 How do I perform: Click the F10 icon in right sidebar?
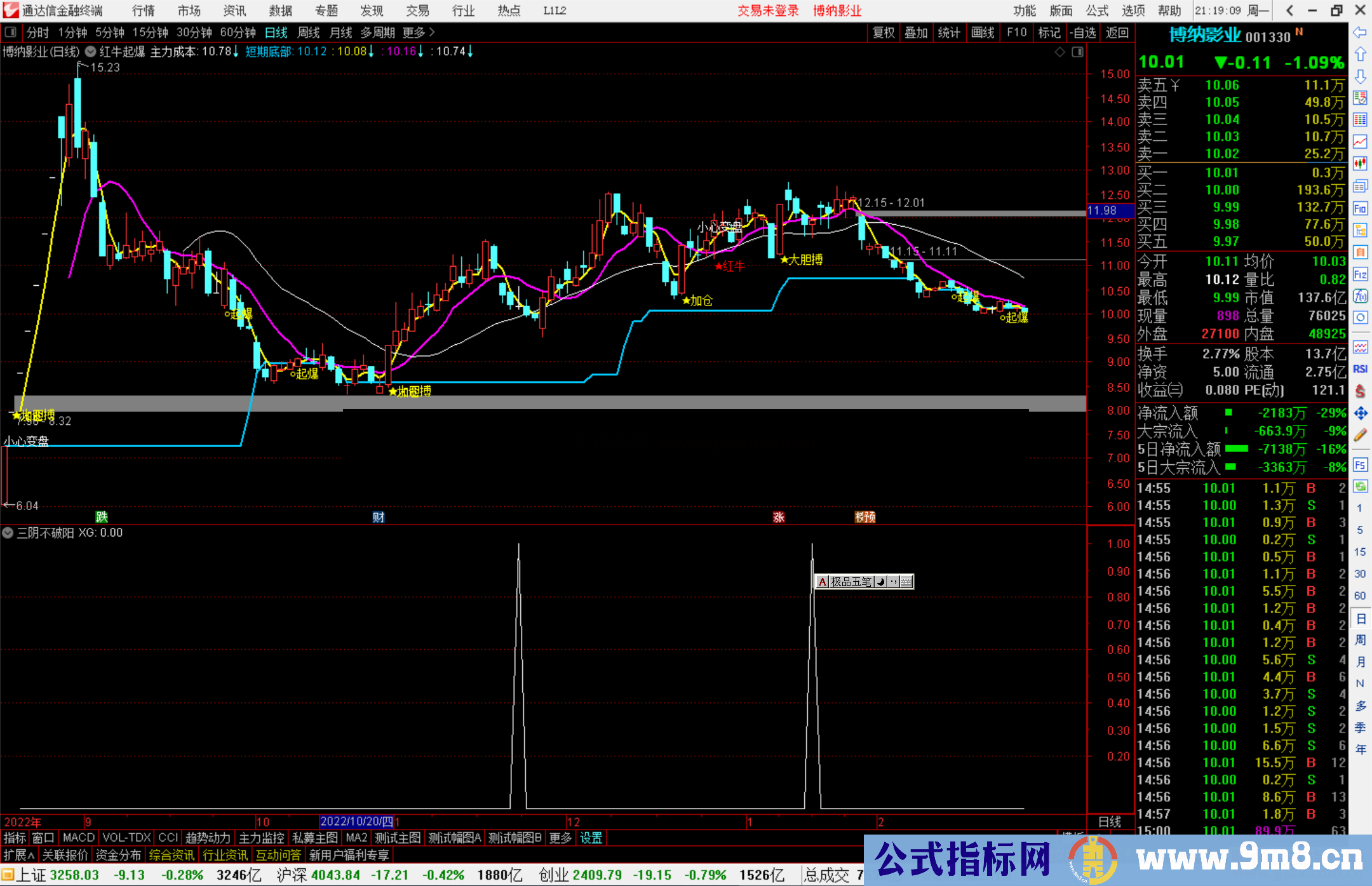tap(1360, 208)
